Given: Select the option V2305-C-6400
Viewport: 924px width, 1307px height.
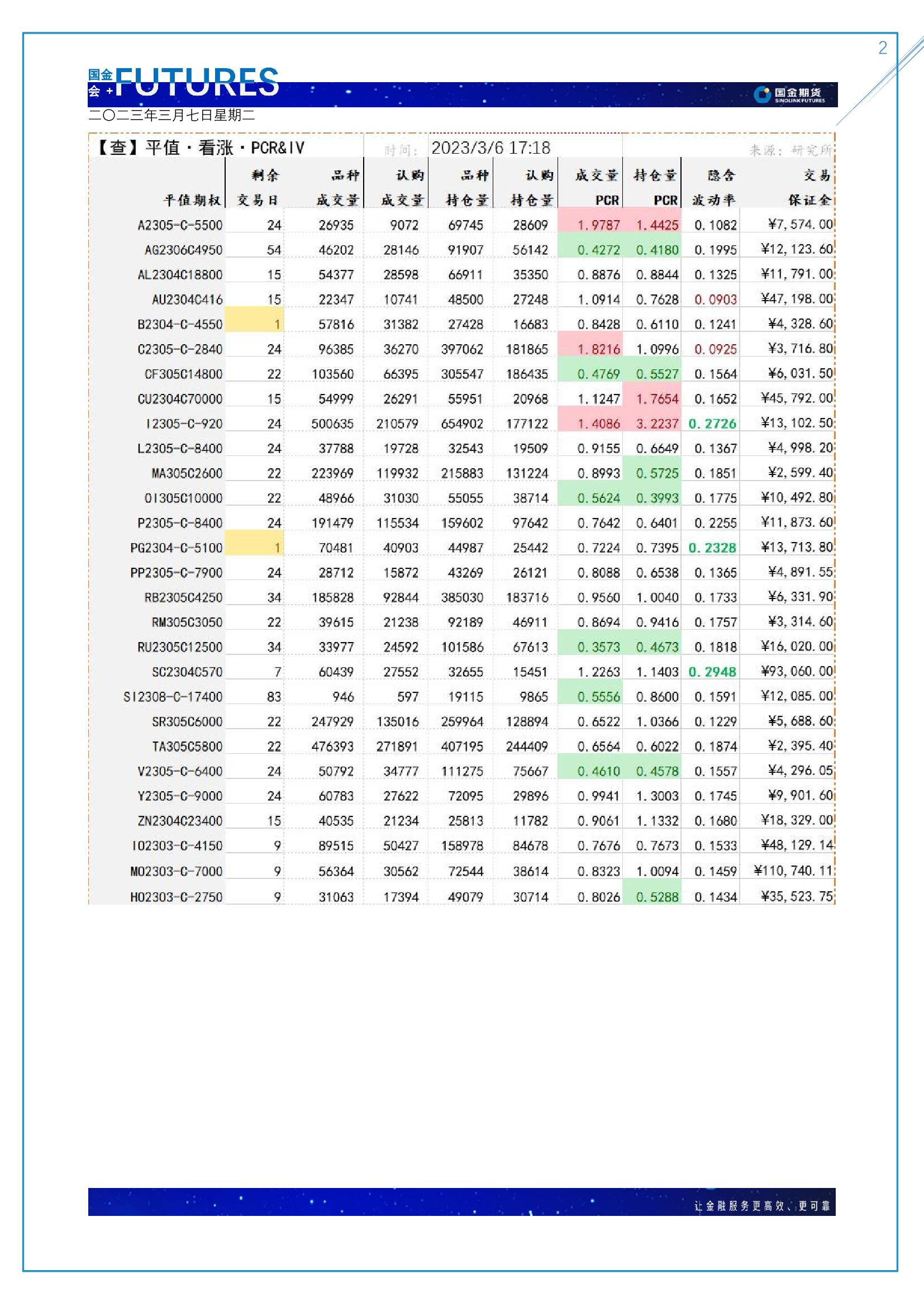Looking at the screenshot, I should (180, 771).
